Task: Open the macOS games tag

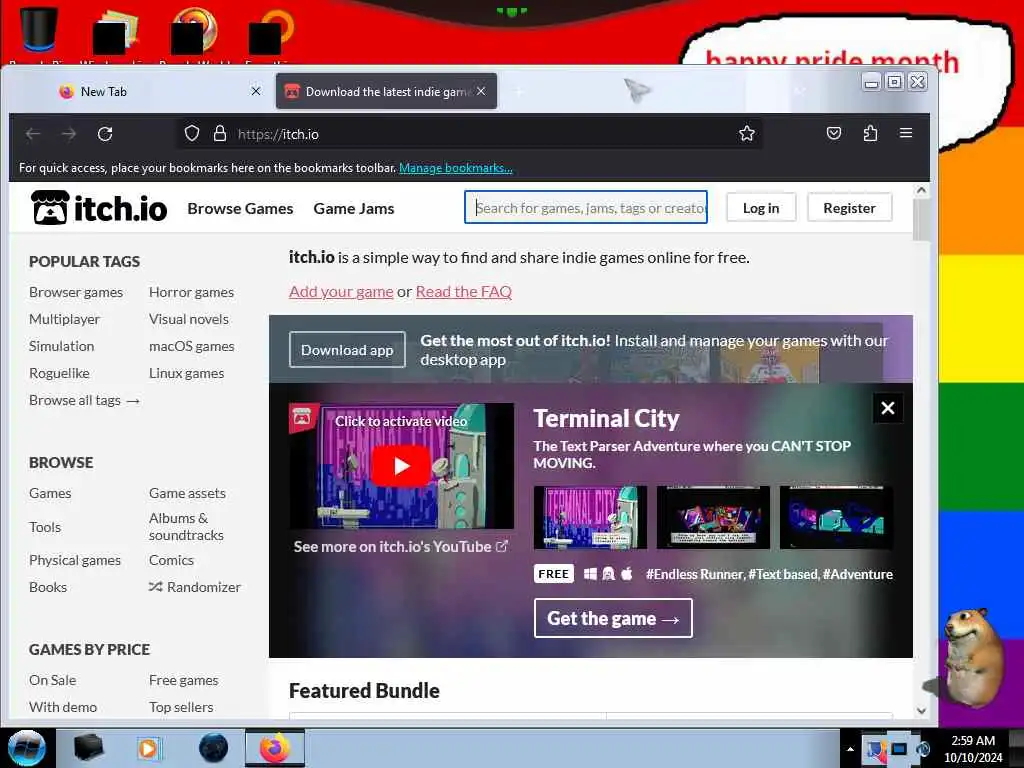Action: (x=191, y=346)
